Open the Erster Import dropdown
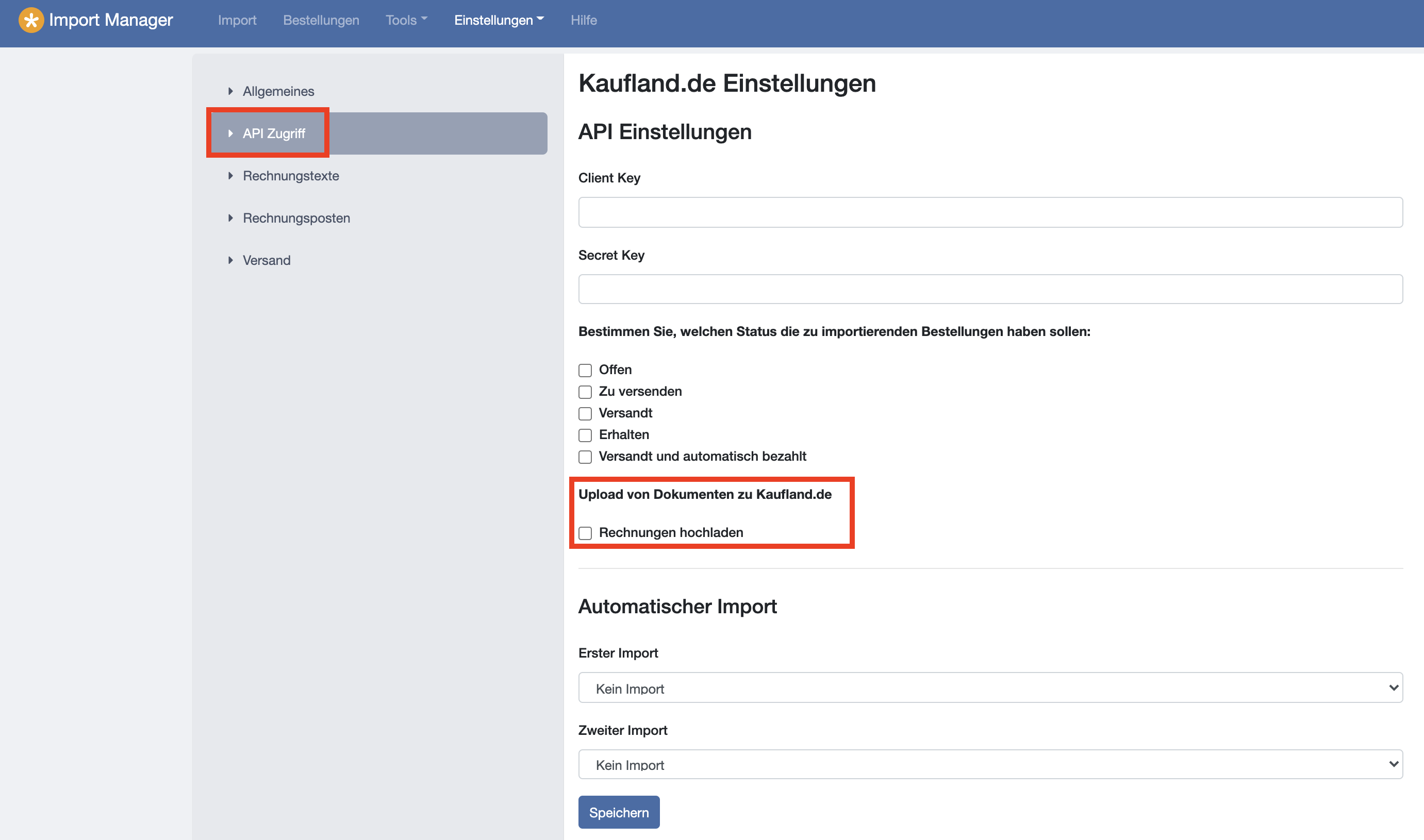The height and width of the screenshot is (840, 1424). 990,688
